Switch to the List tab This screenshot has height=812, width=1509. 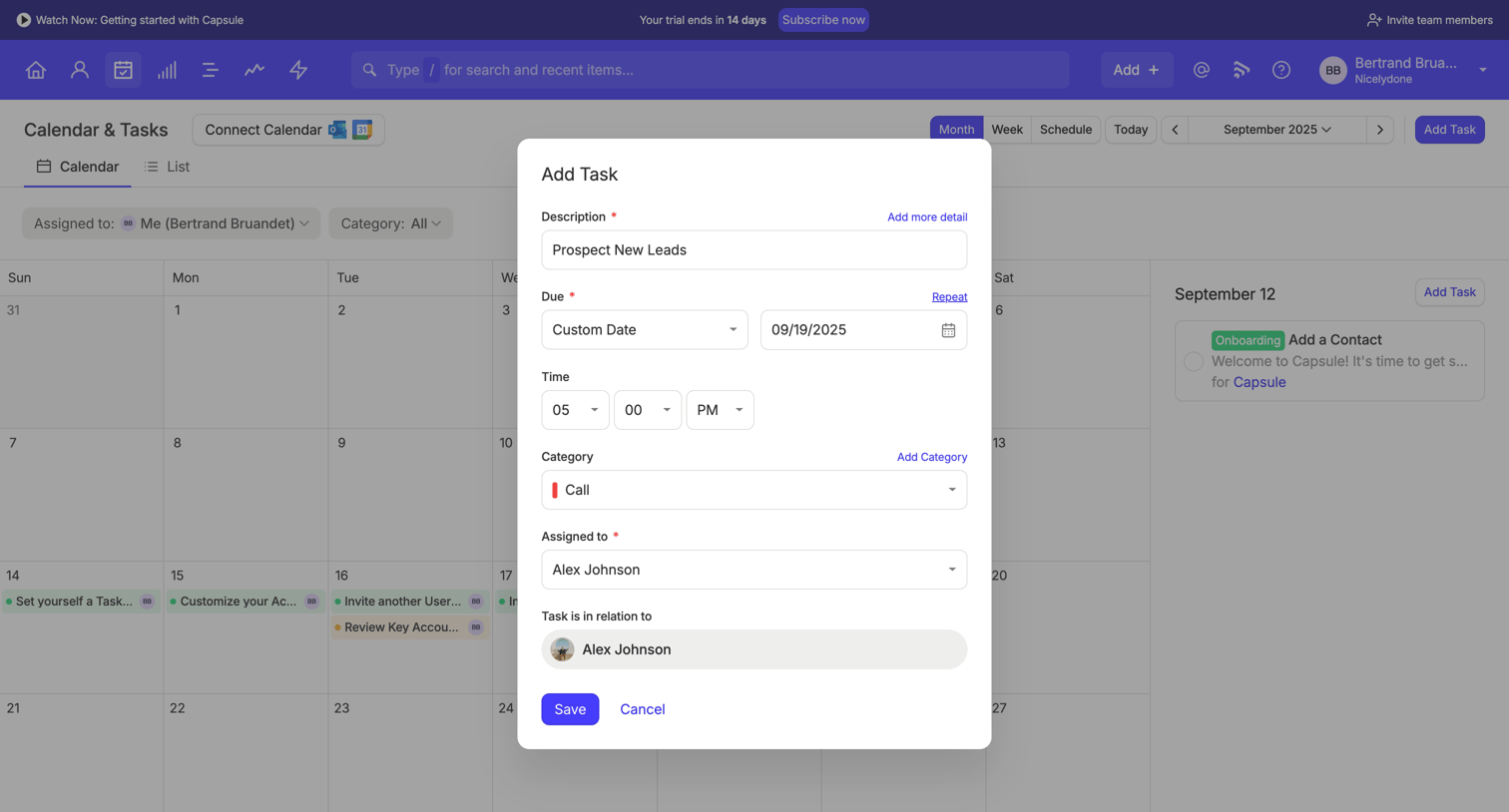point(167,167)
